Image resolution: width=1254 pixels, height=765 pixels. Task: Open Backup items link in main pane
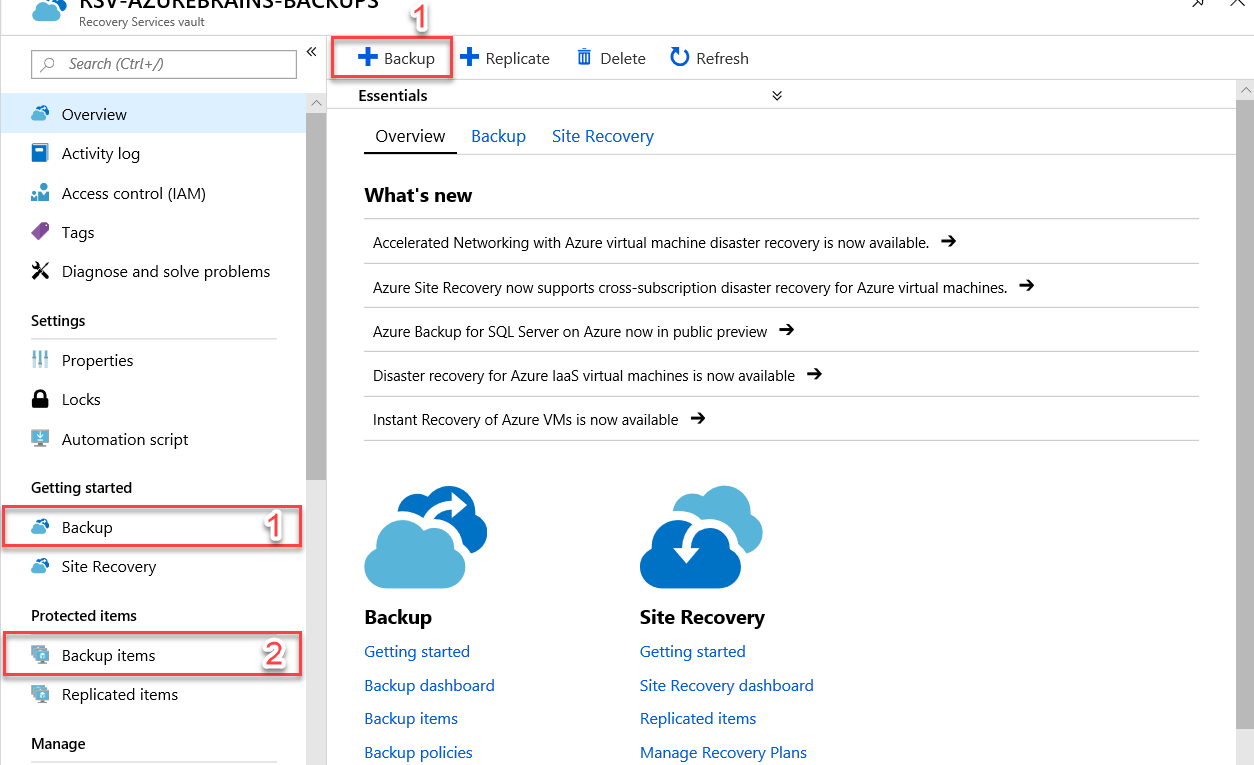[411, 718]
